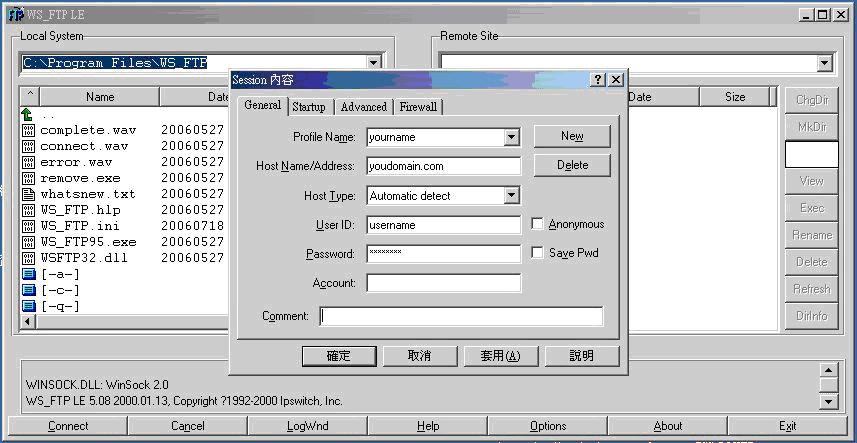Click the local list left scroll arrow
The height and width of the screenshot is (443, 857).
pyautogui.click(x=27, y=322)
